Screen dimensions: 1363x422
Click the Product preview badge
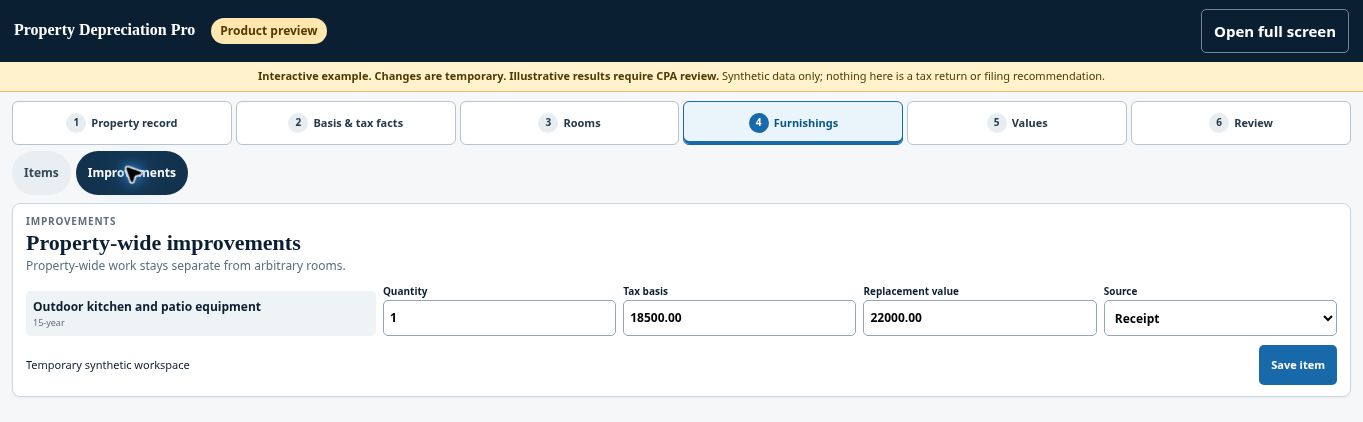[x=269, y=31]
